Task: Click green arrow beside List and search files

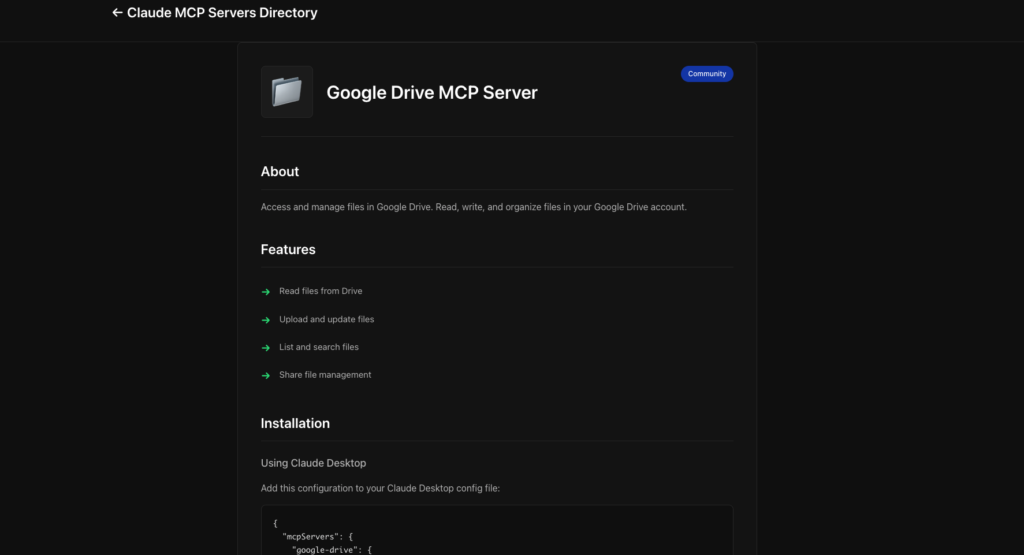Action: point(266,348)
